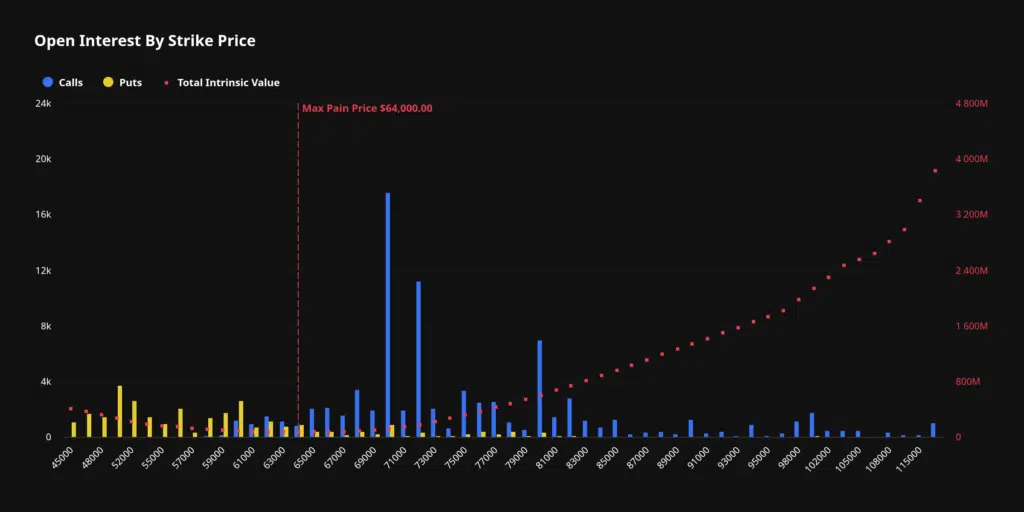Image resolution: width=1024 pixels, height=512 pixels.
Task: Click the second-tallest Calls bar at 72000
Action: pos(419,359)
